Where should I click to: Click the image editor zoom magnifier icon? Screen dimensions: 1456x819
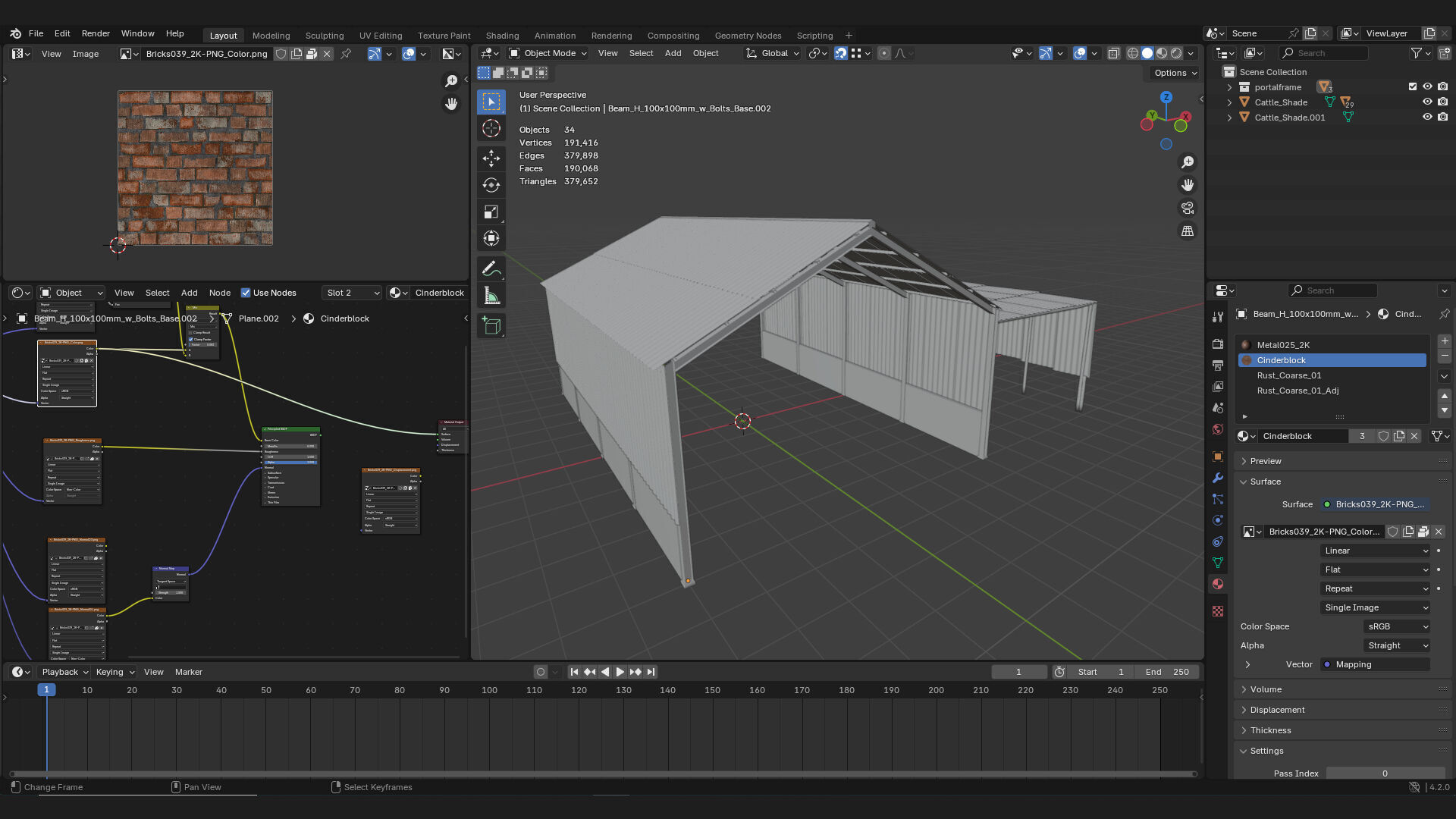click(451, 81)
